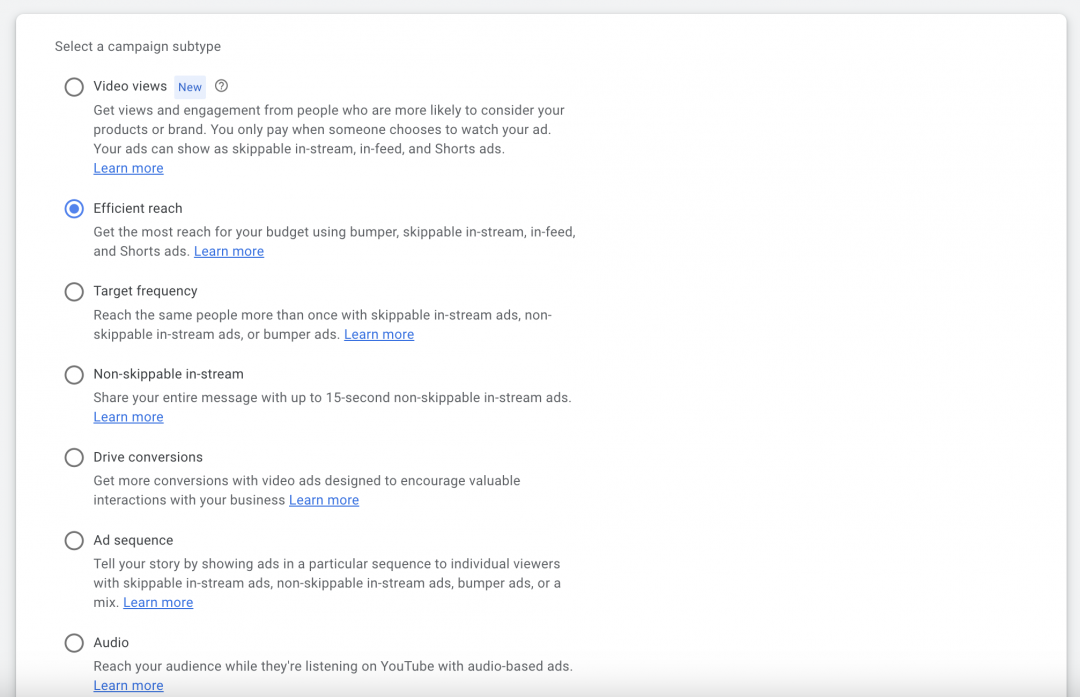Select the Video views radio button
The image size is (1080, 697).
click(74, 87)
